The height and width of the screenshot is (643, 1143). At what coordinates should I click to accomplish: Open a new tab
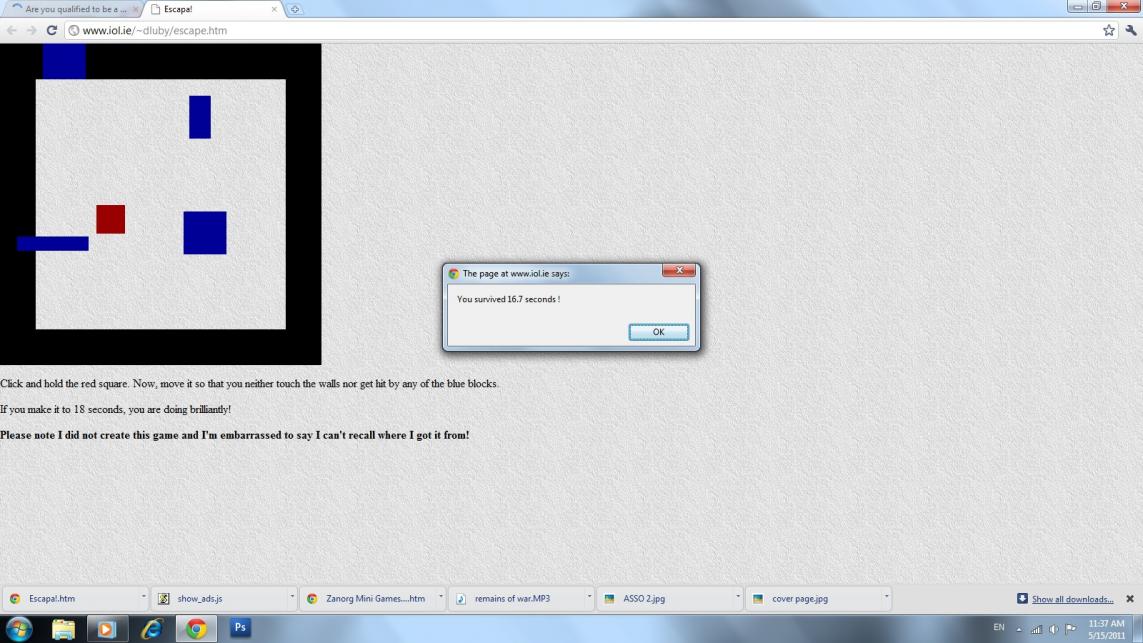tap(294, 9)
